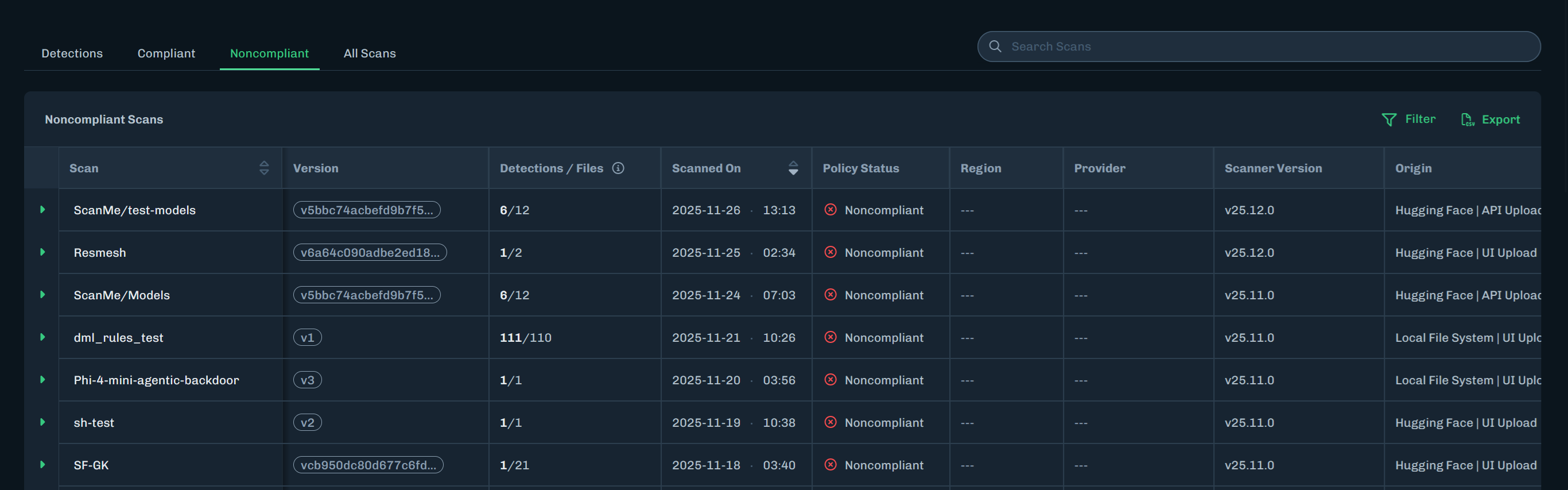This screenshot has width=1568, height=490.
Task: Click the Export CSV file icon
Action: pyautogui.click(x=1467, y=119)
